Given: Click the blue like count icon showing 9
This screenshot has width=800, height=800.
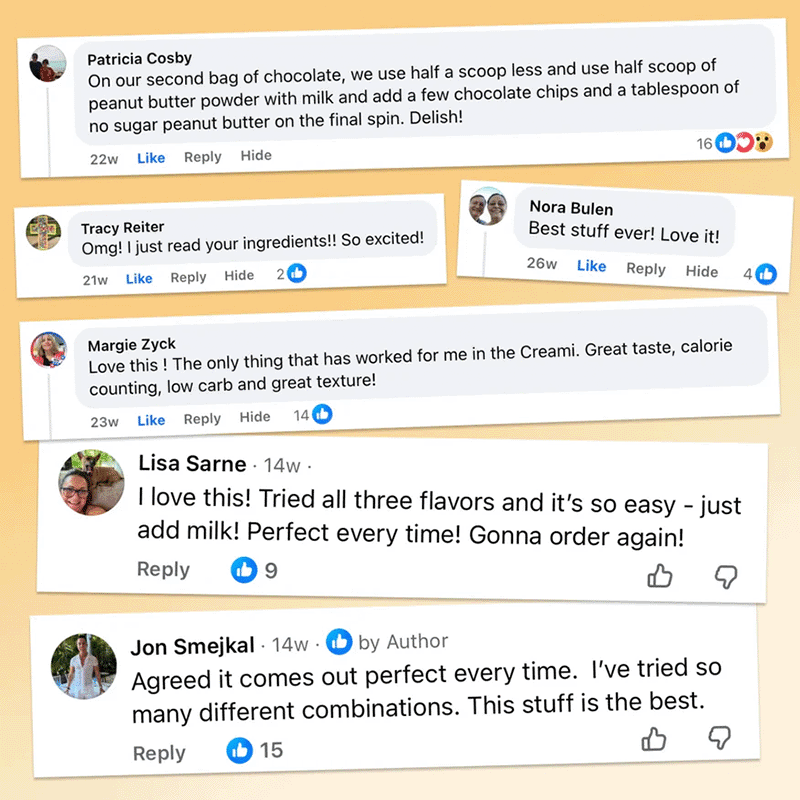Looking at the screenshot, I should [x=244, y=570].
